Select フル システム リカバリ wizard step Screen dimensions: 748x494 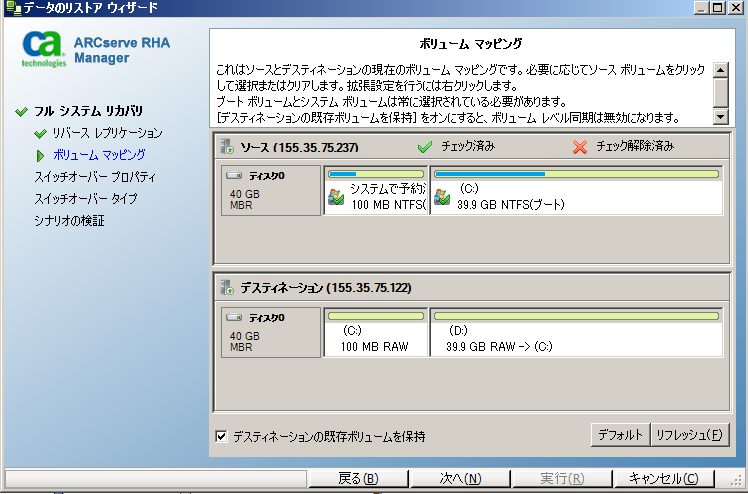88,111
